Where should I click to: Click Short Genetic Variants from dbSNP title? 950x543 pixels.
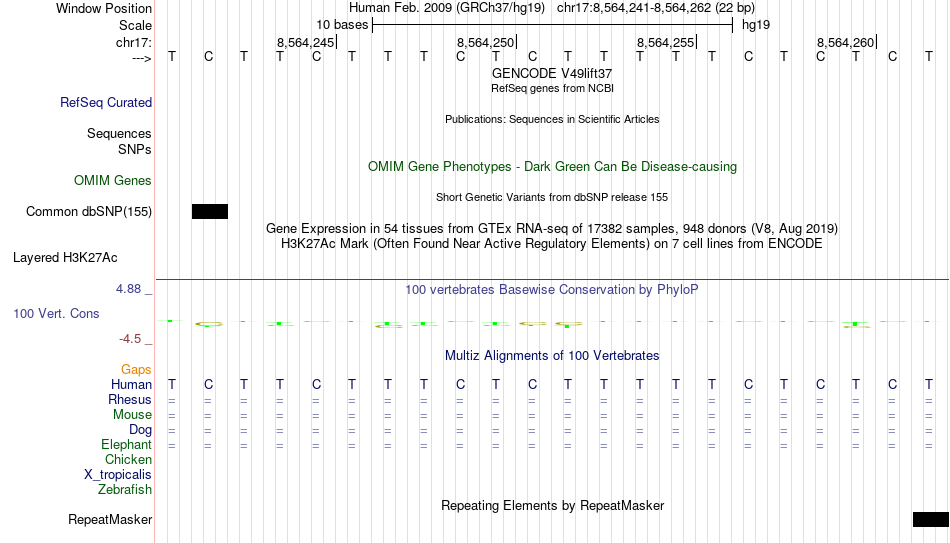[x=552, y=198]
